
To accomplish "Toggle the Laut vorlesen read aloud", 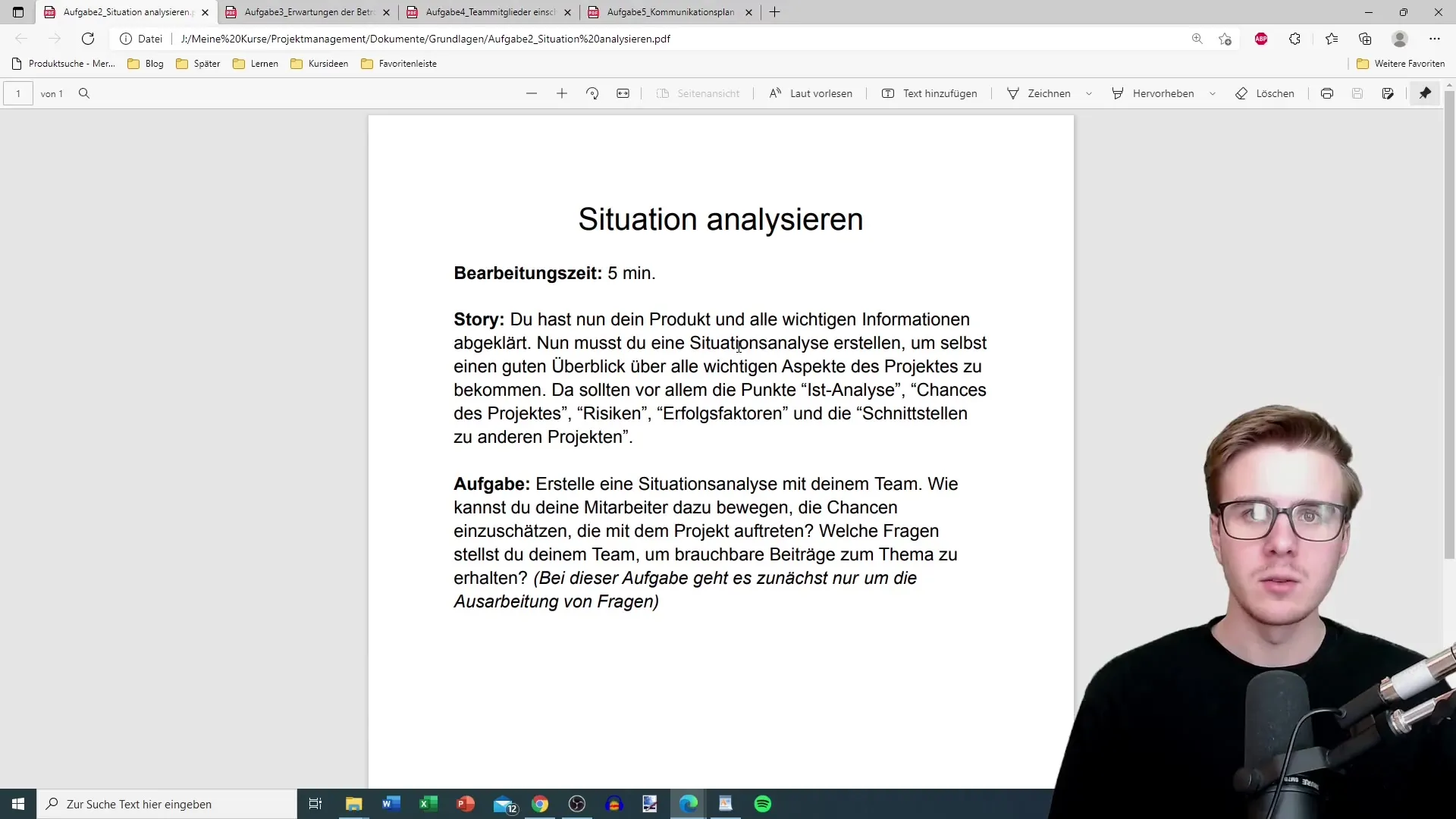I will (x=811, y=93).
